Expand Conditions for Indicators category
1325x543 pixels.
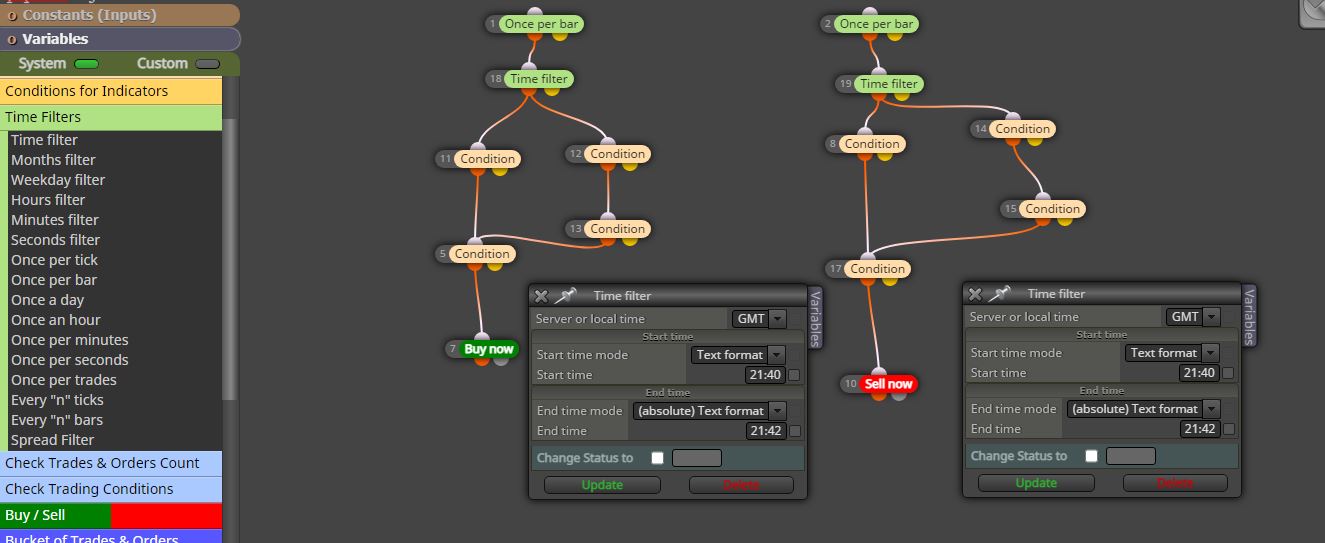(x=110, y=91)
